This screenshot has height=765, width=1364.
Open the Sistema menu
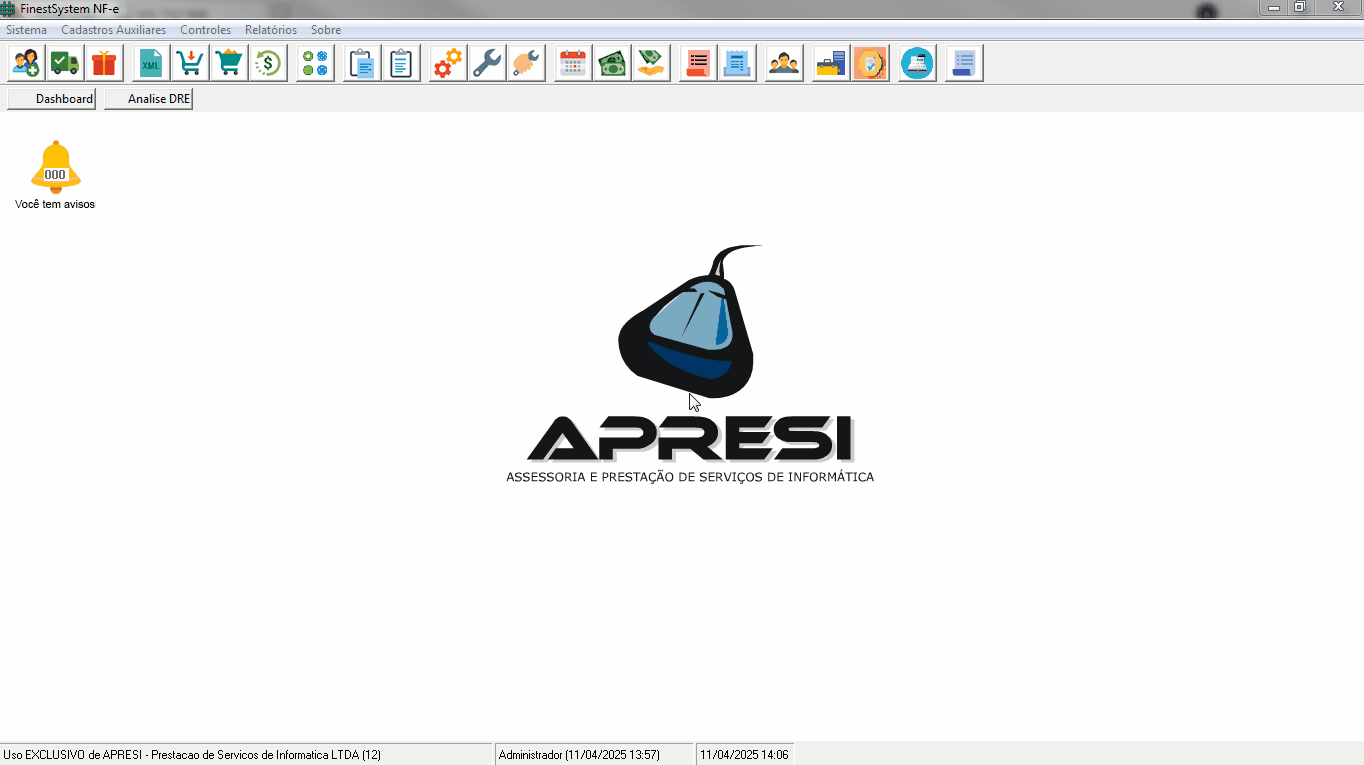tap(26, 30)
